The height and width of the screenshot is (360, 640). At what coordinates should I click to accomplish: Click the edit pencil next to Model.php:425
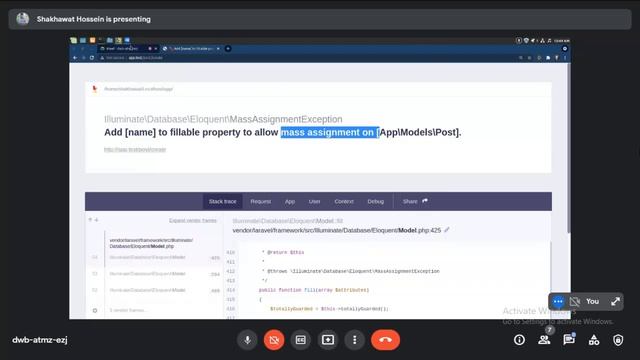(447, 230)
